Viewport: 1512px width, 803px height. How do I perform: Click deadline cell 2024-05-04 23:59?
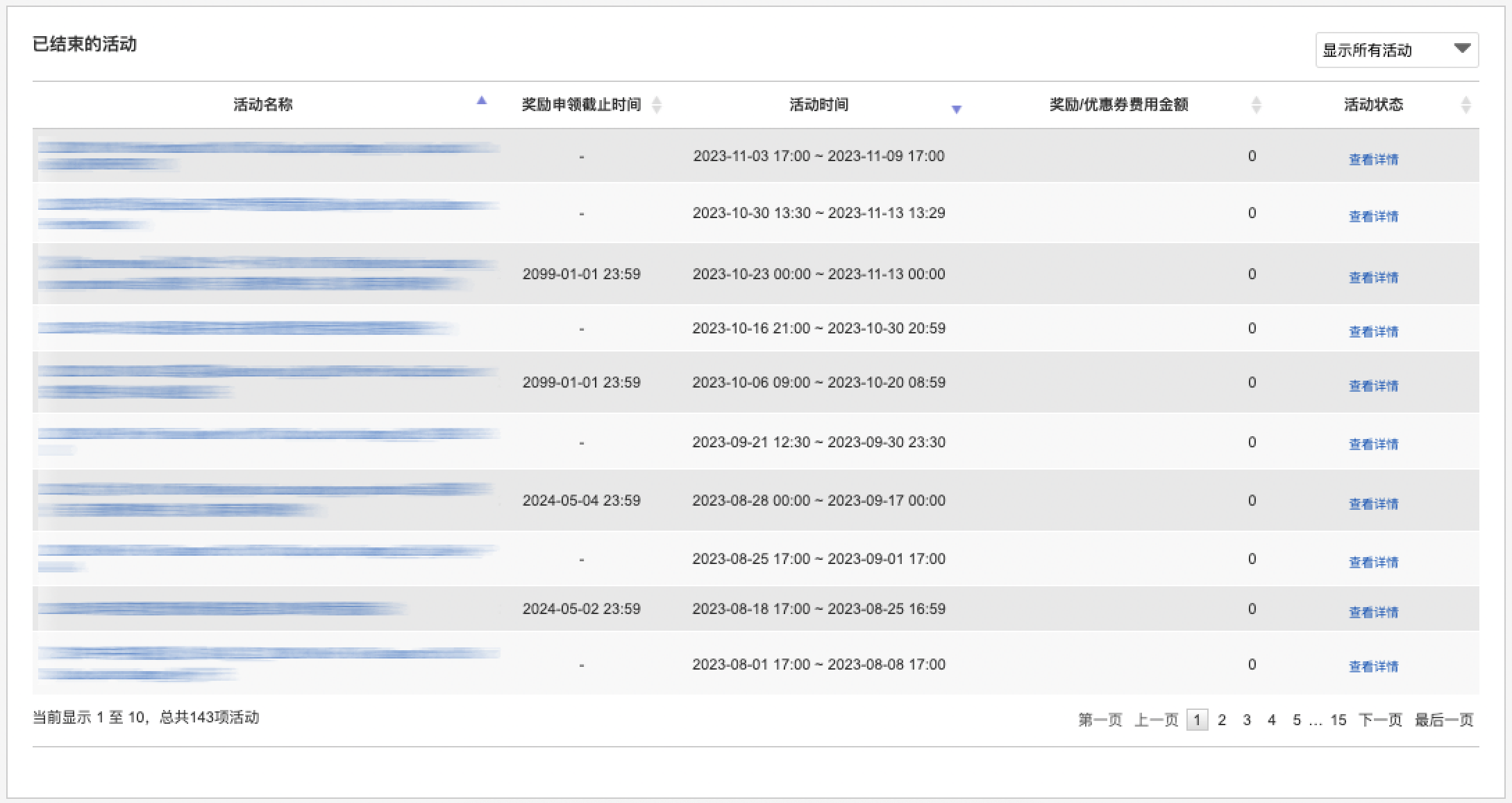point(582,500)
